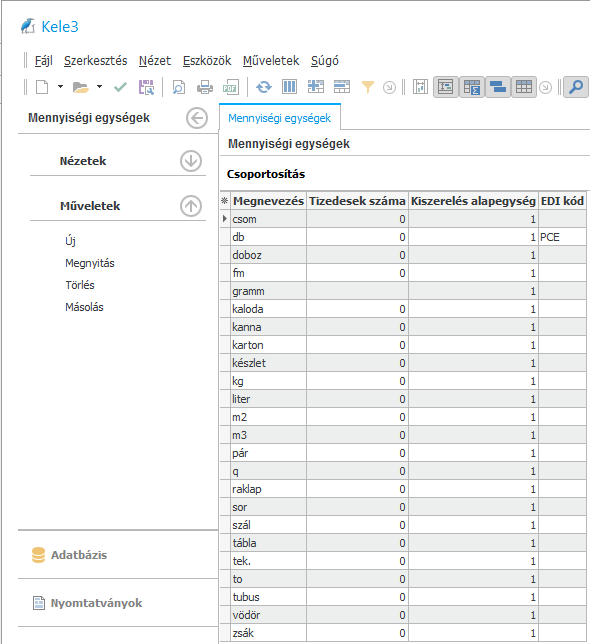Sort by Megnevezés column header
This screenshot has width=590, height=644.
coord(268,201)
